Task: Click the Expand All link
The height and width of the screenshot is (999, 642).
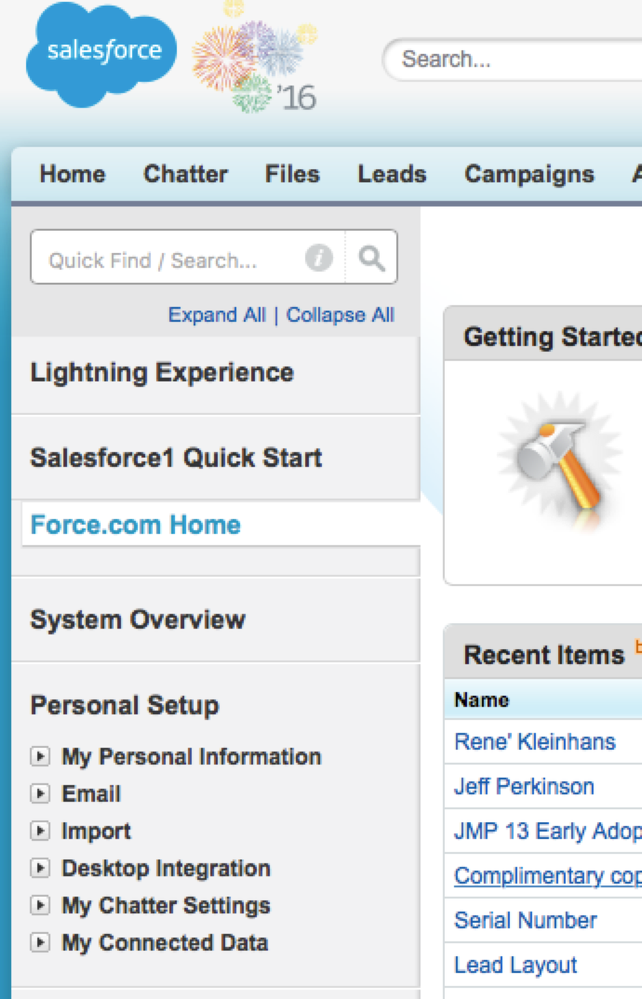Action: [x=217, y=315]
